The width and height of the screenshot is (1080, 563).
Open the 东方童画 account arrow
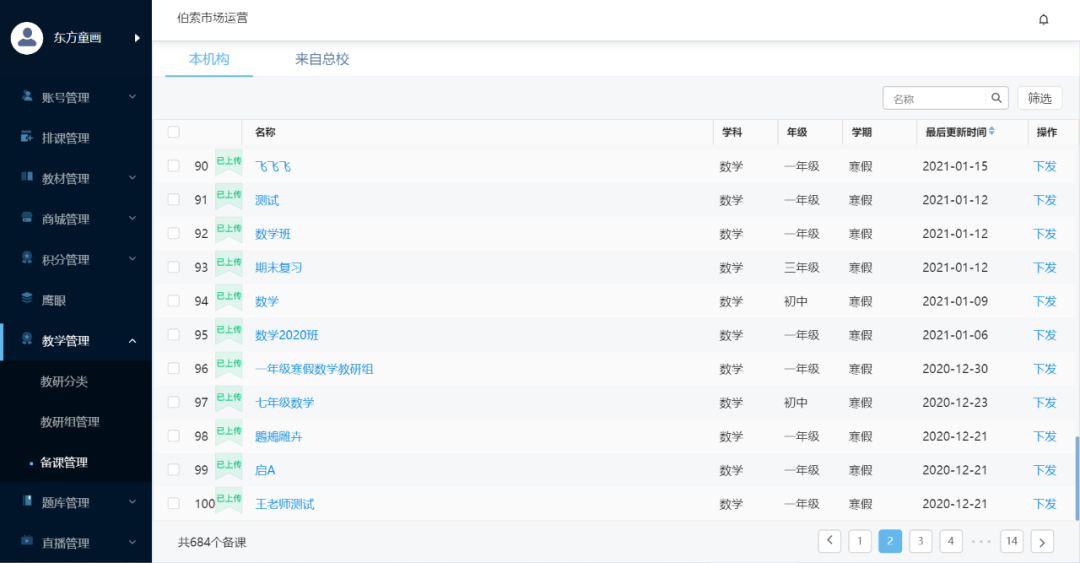(x=137, y=38)
